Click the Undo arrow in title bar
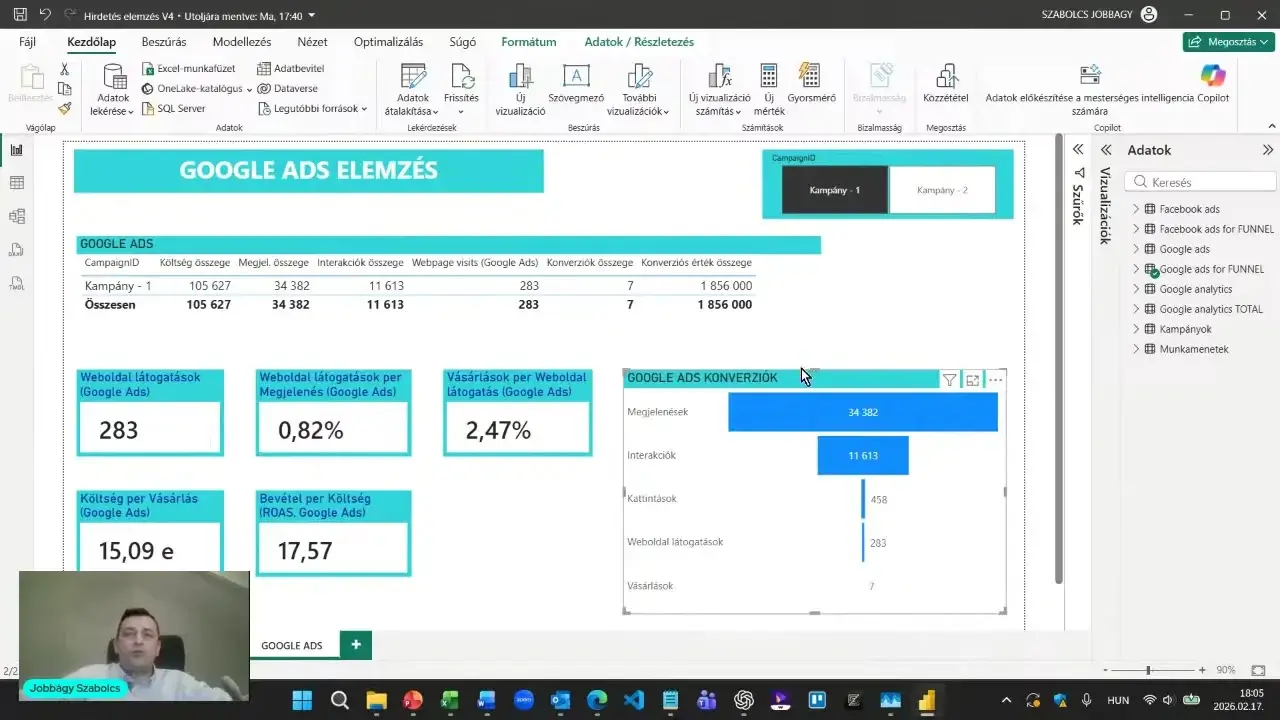This screenshot has width=1280, height=720. pos(45,15)
